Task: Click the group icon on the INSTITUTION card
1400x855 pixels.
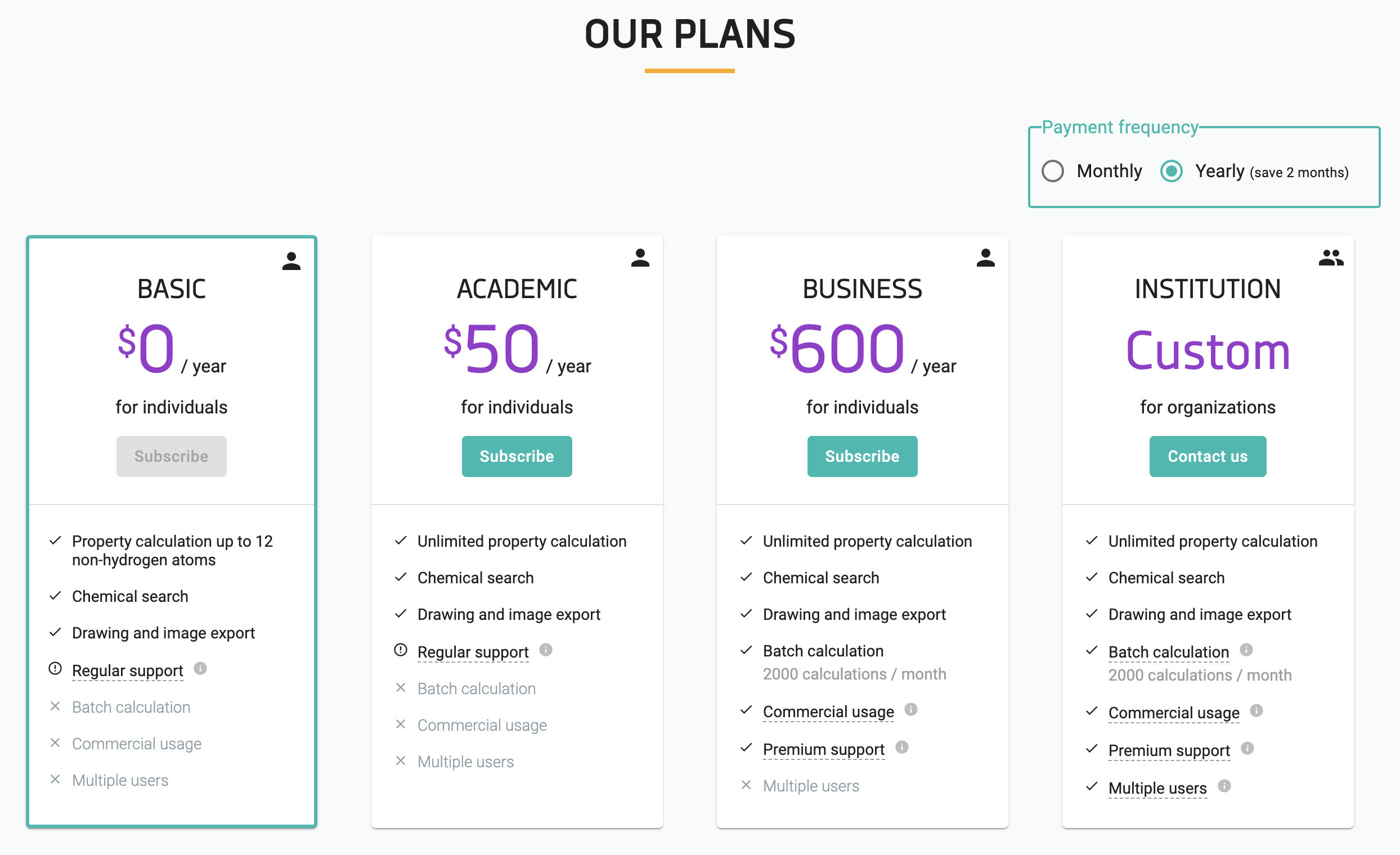Action: tap(1332, 259)
